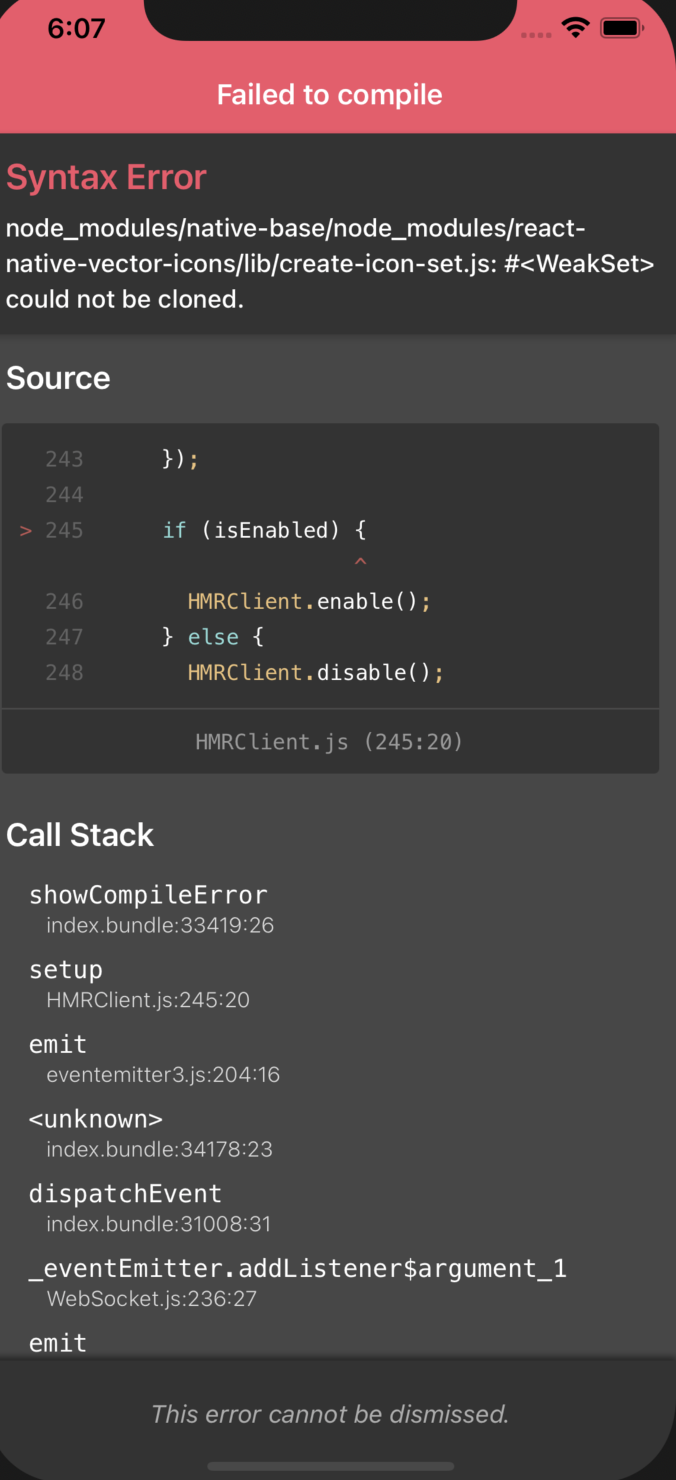Open the showCompileError stack frame

148,895
